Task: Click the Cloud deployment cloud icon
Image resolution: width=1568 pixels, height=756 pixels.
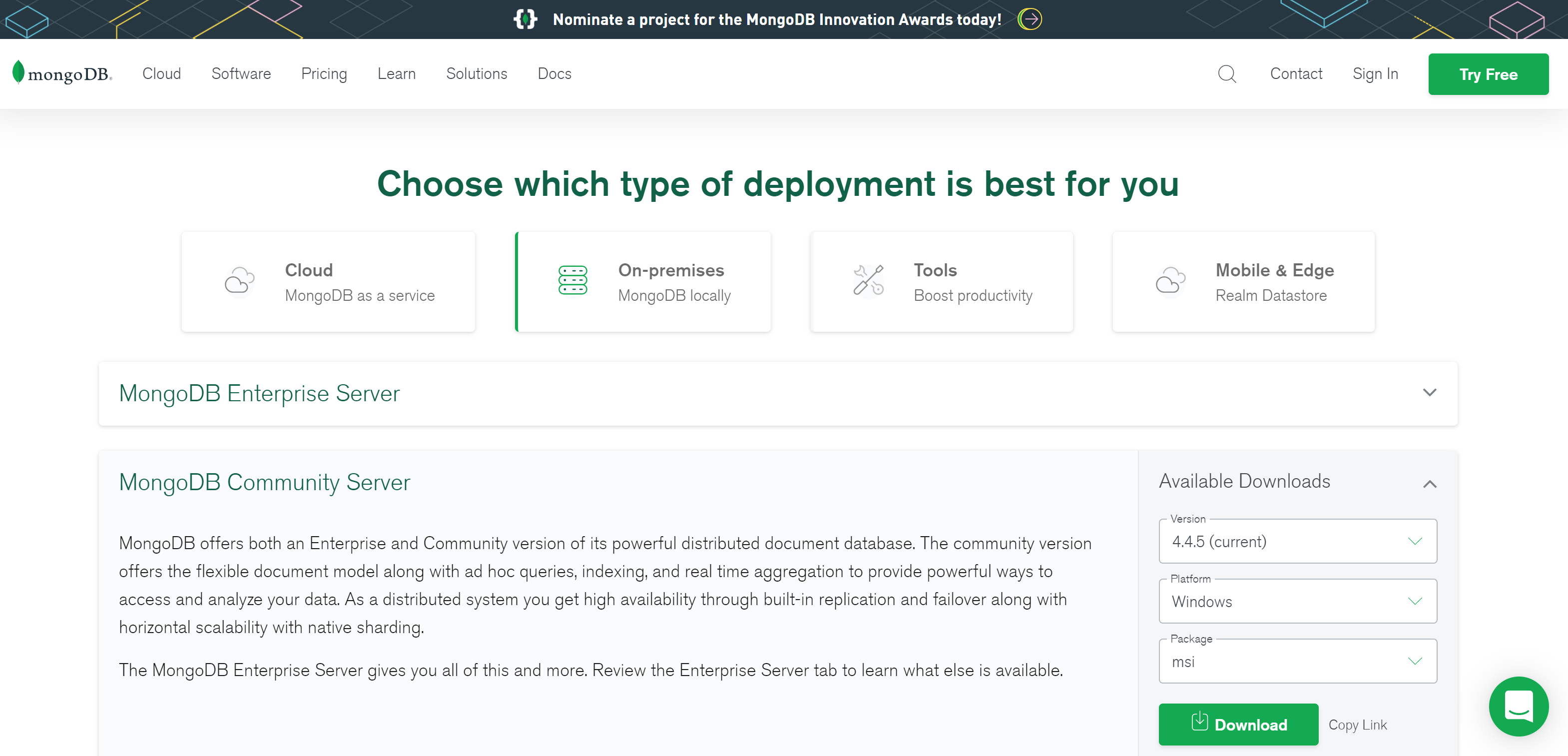Action: click(x=239, y=281)
